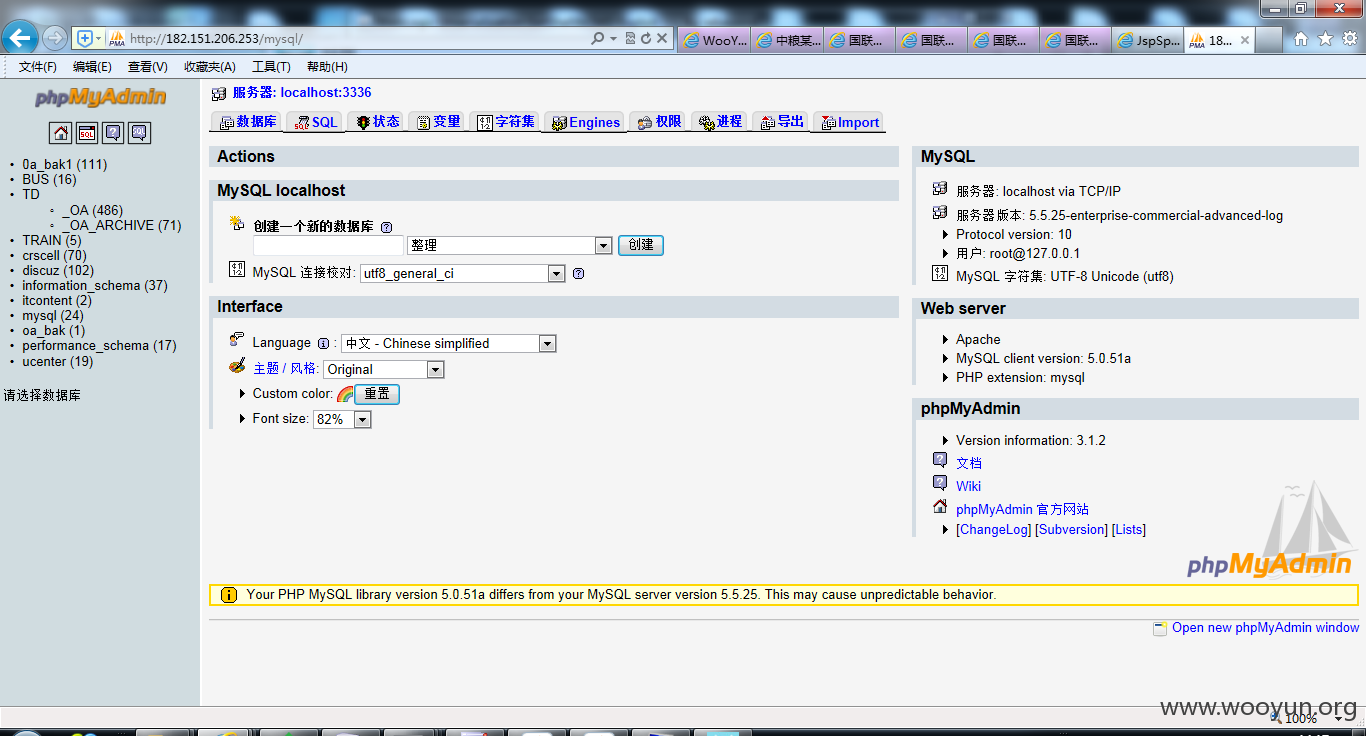
Task: Open the Engines tab
Action: [x=585, y=122]
